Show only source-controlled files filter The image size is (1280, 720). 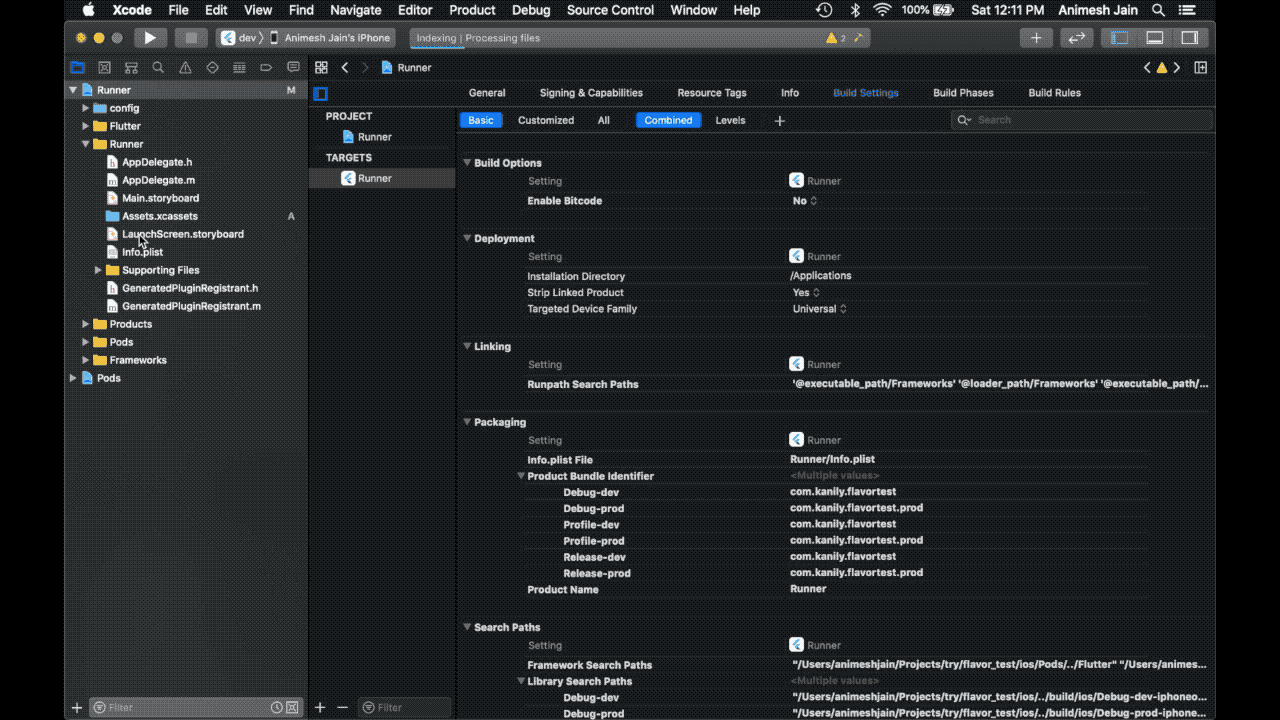[x=292, y=708]
